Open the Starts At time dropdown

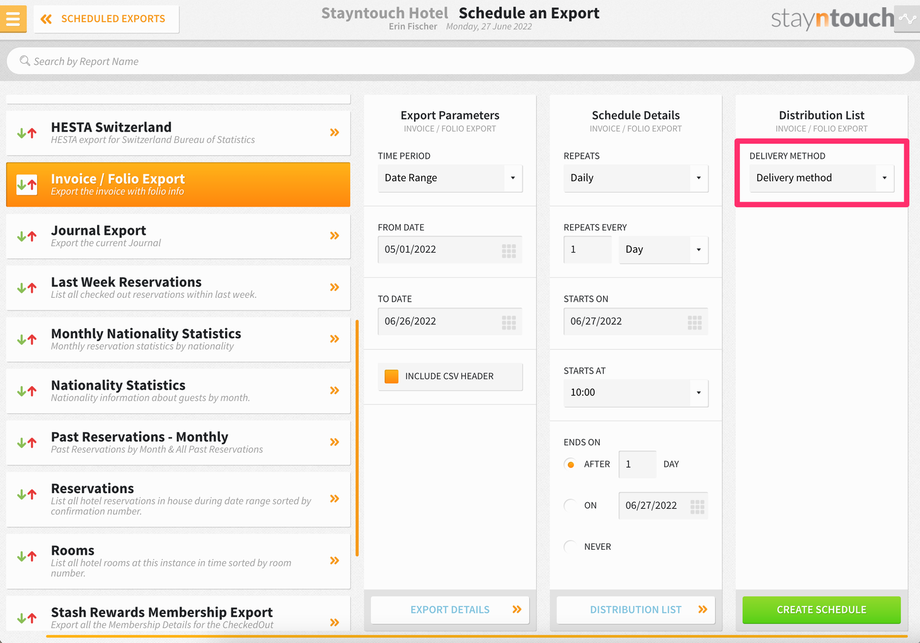click(635, 392)
